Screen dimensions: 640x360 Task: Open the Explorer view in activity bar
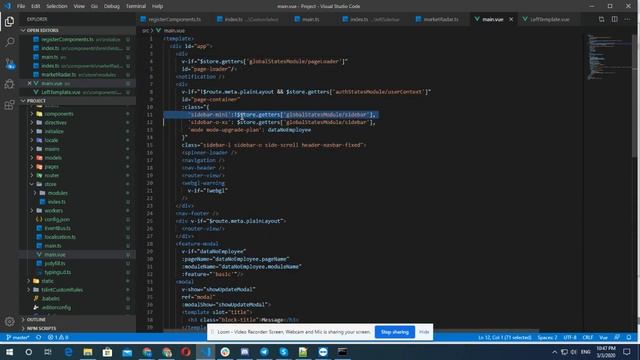tap(9, 21)
